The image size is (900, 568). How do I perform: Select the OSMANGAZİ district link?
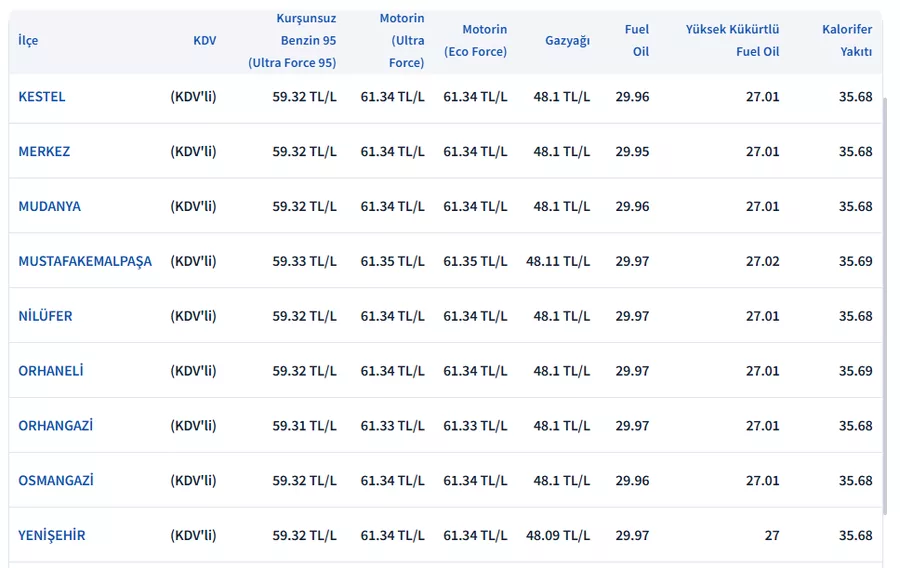pyautogui.click(x=55, y=481)
